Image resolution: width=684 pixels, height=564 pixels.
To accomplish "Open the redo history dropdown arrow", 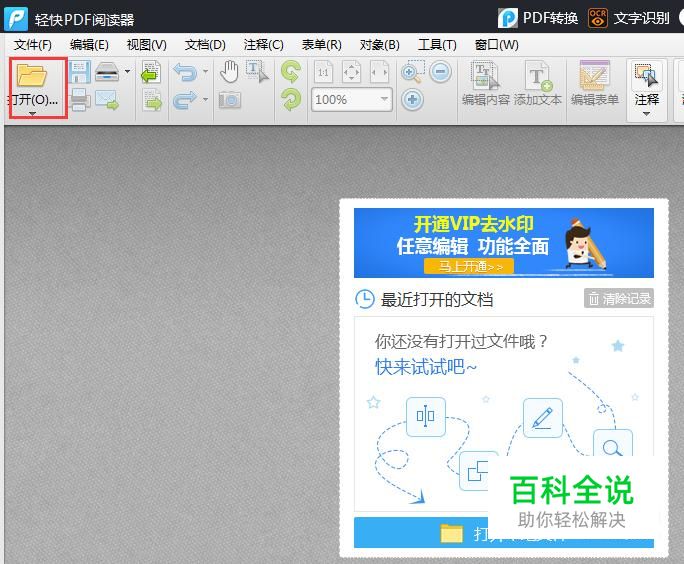I will [205, 99].
